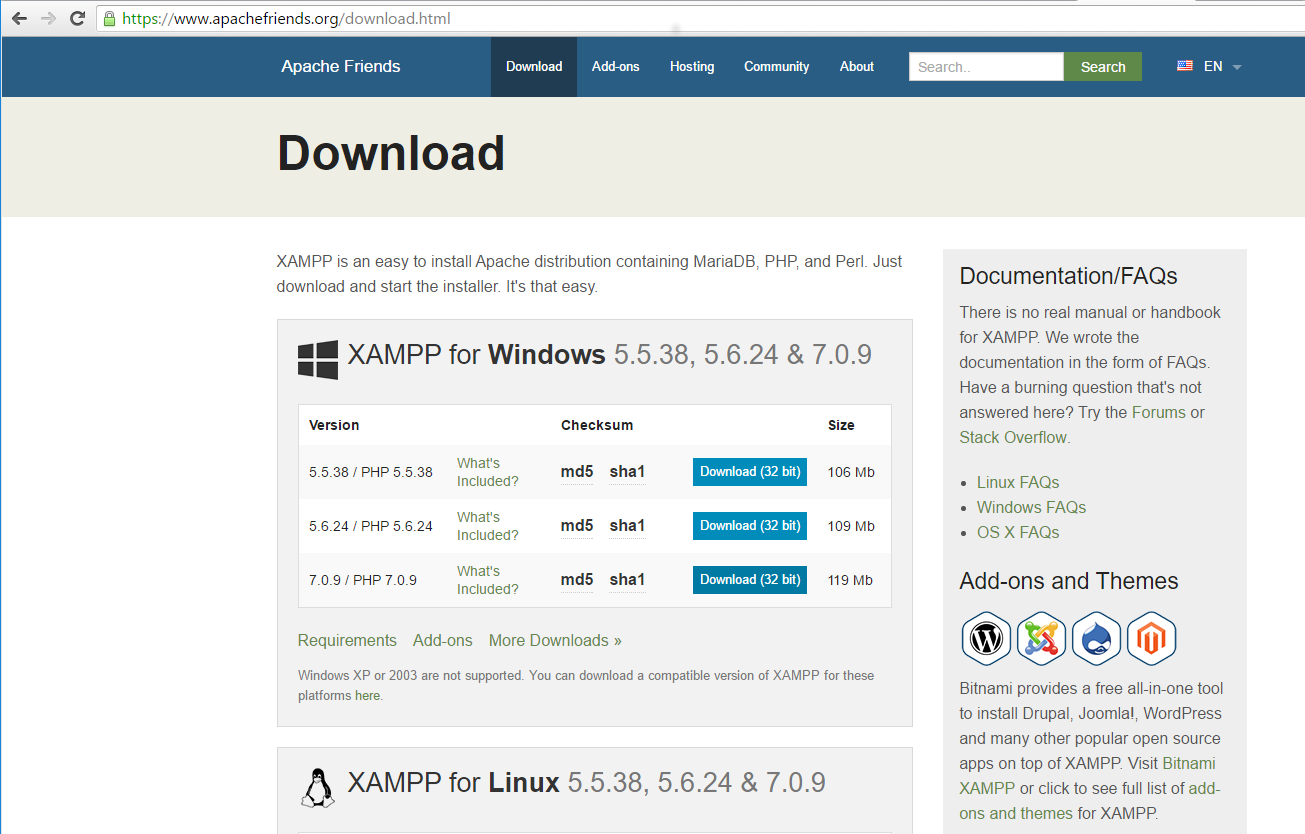
Task: Open the Add-ons nav menu
Action: pos(615,67)
